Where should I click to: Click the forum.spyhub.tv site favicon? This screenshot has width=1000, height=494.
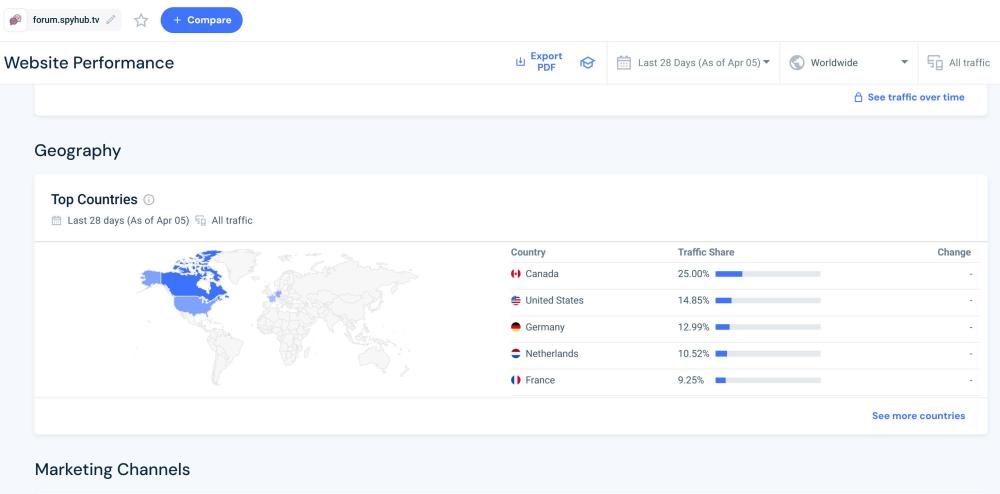17,20
